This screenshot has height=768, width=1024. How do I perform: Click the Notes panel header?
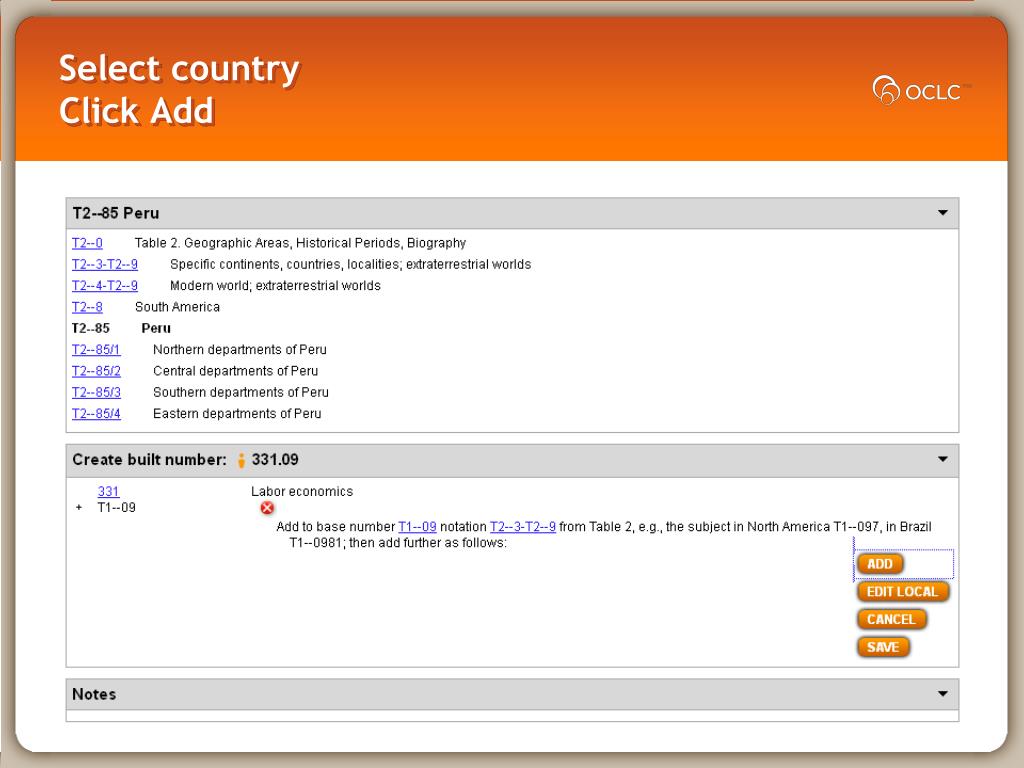(x=512, y=694)
